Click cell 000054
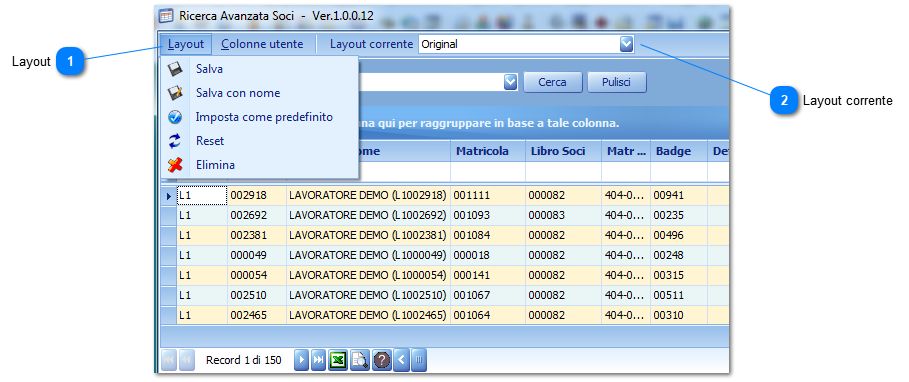The width and height of the screenshot is (909, 382). click(x=257, y=275)
